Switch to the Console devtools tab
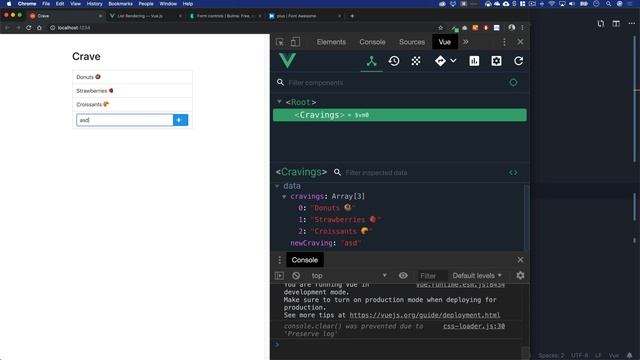 372,42
